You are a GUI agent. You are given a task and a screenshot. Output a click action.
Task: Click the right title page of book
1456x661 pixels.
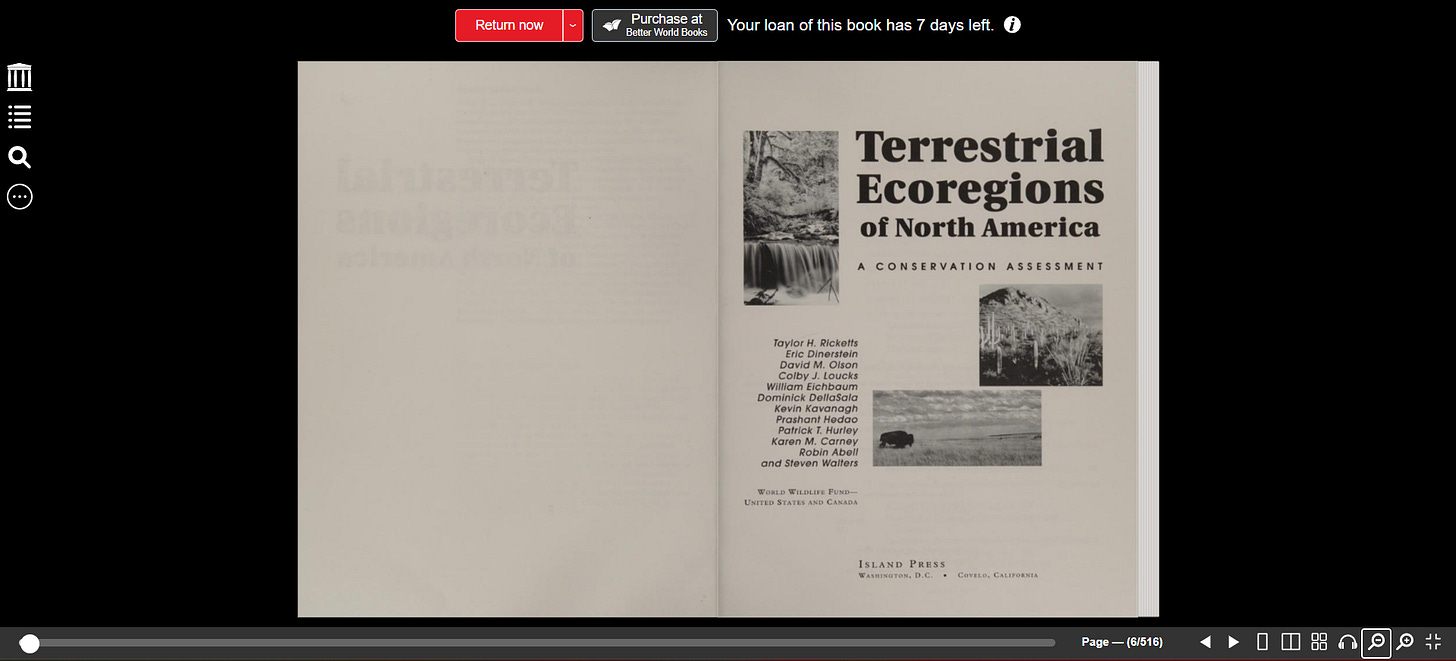tap(928, 339)
